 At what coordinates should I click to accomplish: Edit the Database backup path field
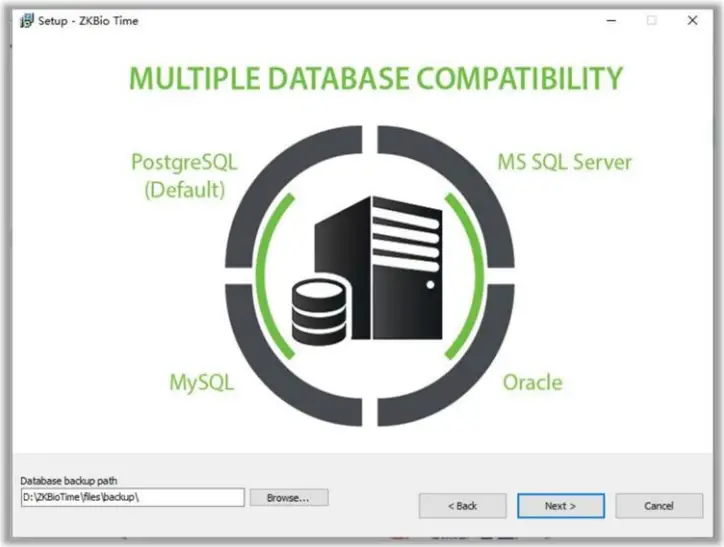(x=133, y=497)
